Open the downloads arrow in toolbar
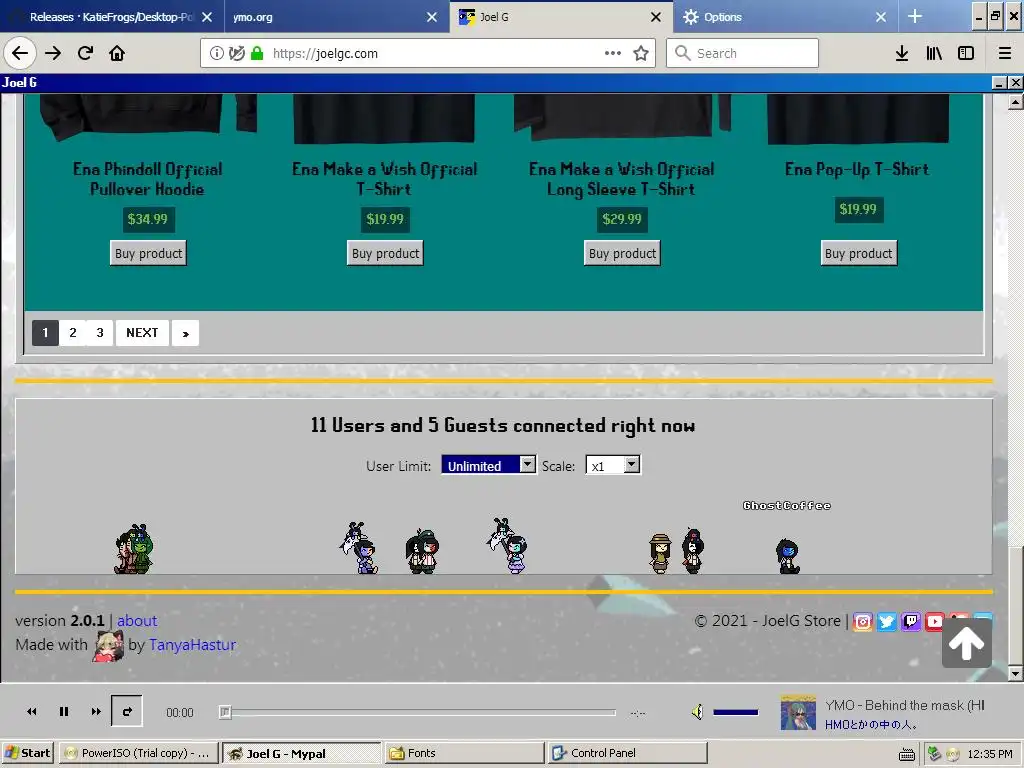Screen dimensions: 1024x768 [902, 53]
